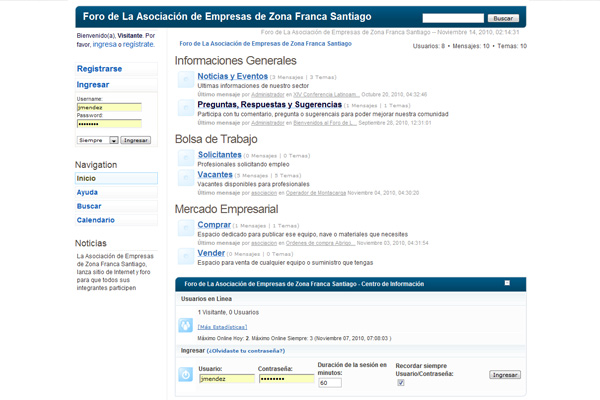Screen dimensions: 600x400
Task: Click the Preguntas, Respuestas y Sugerencias board icon
Action: (185, 108)
